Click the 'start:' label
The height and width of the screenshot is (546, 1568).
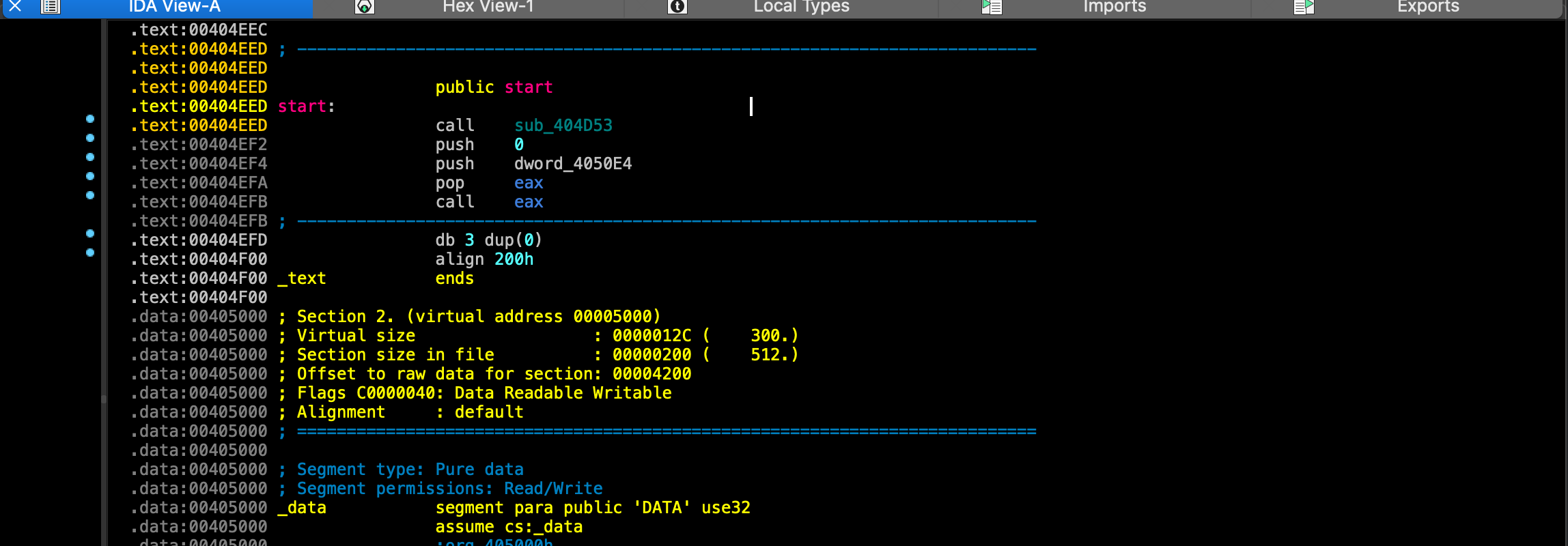pos(307,106)
